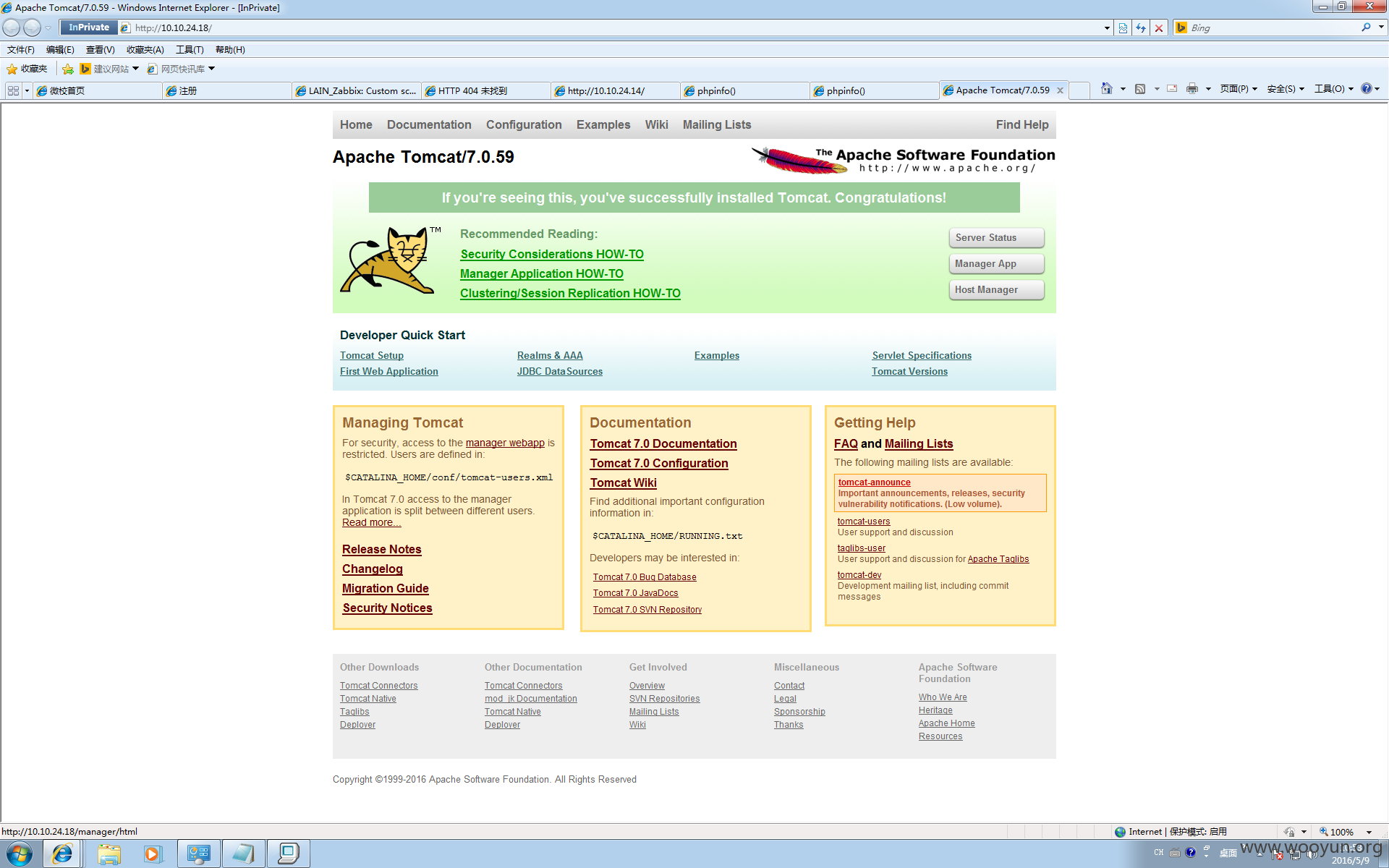This screenshot has width=1389, height=868.
Task: Close the Apache Tomcat/7.0.59 tab
Action: (1060, 90)
